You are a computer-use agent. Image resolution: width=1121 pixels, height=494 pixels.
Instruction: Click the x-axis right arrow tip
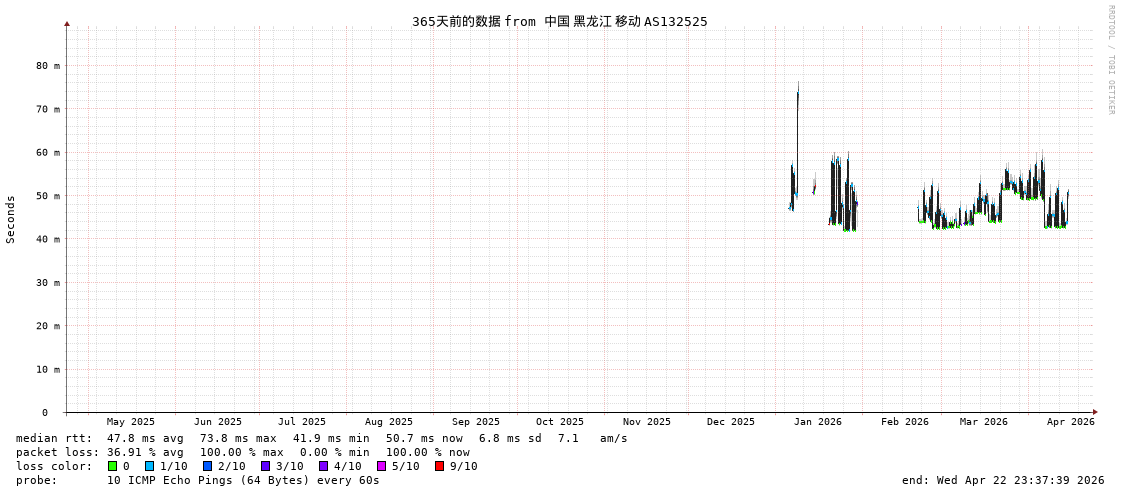[x=1095, y=412]
